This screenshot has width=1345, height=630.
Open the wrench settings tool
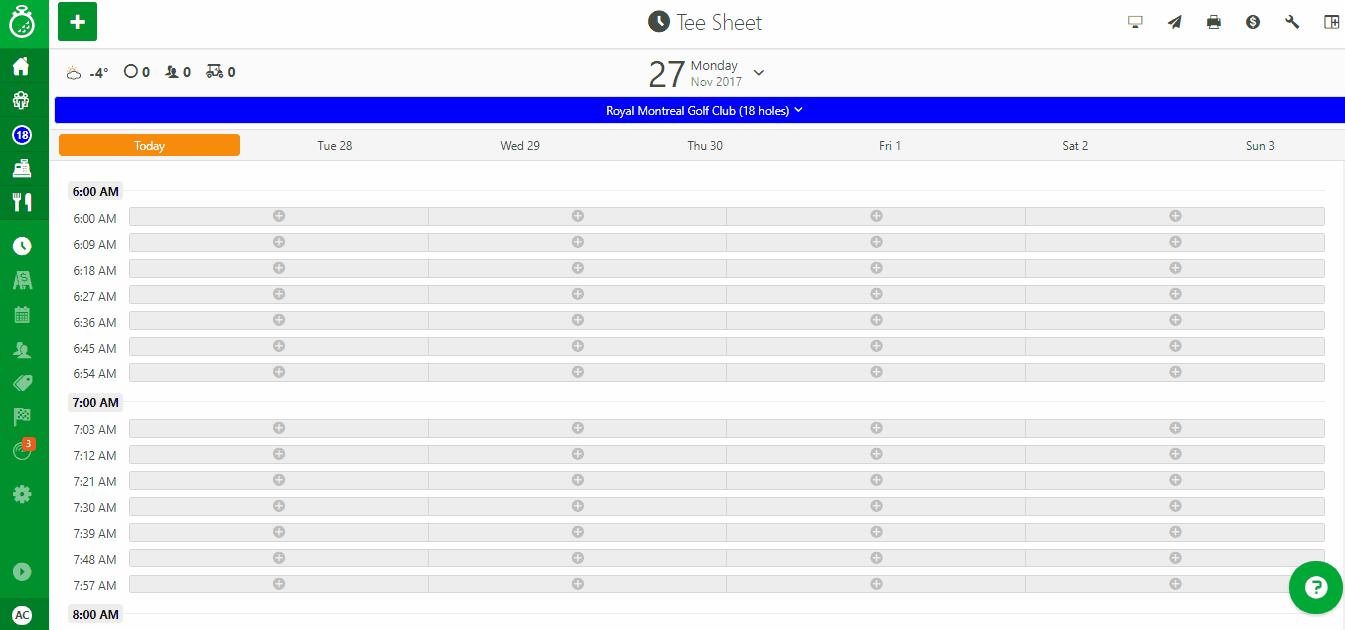[1292, 22]
